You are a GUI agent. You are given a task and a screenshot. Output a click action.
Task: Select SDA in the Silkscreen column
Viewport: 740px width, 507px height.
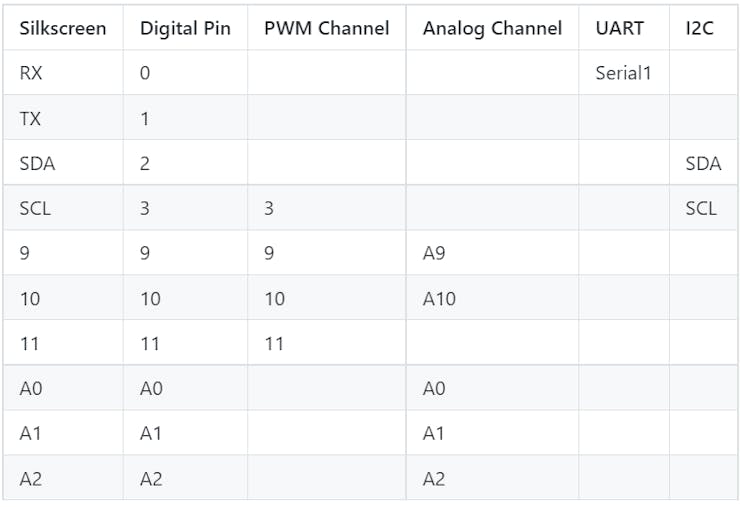click(37, 163)
